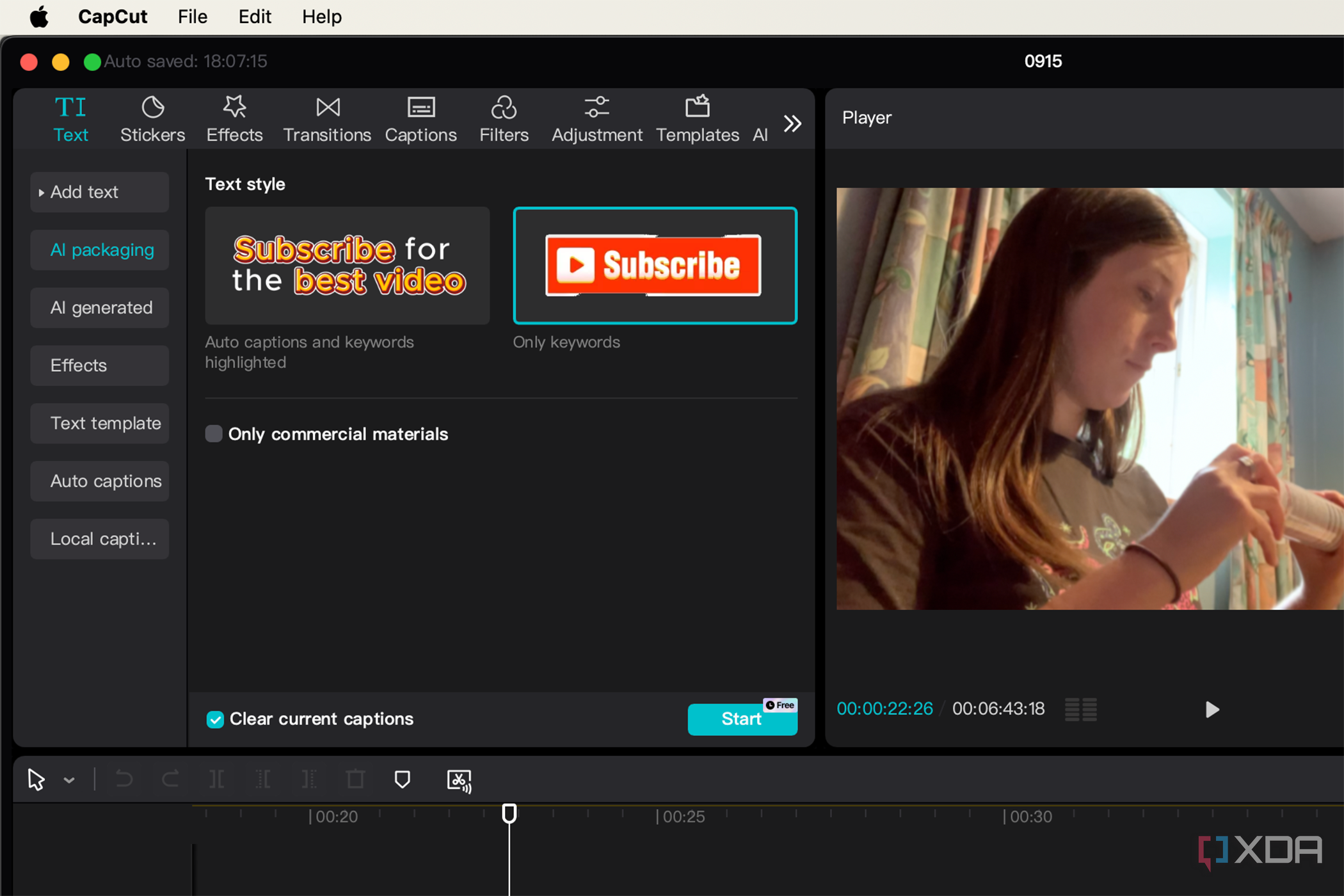Image resolution: width=1344 pixels, height=896 pixels.
Task: Open the Adjustment panel
Action: coord(596,120)
